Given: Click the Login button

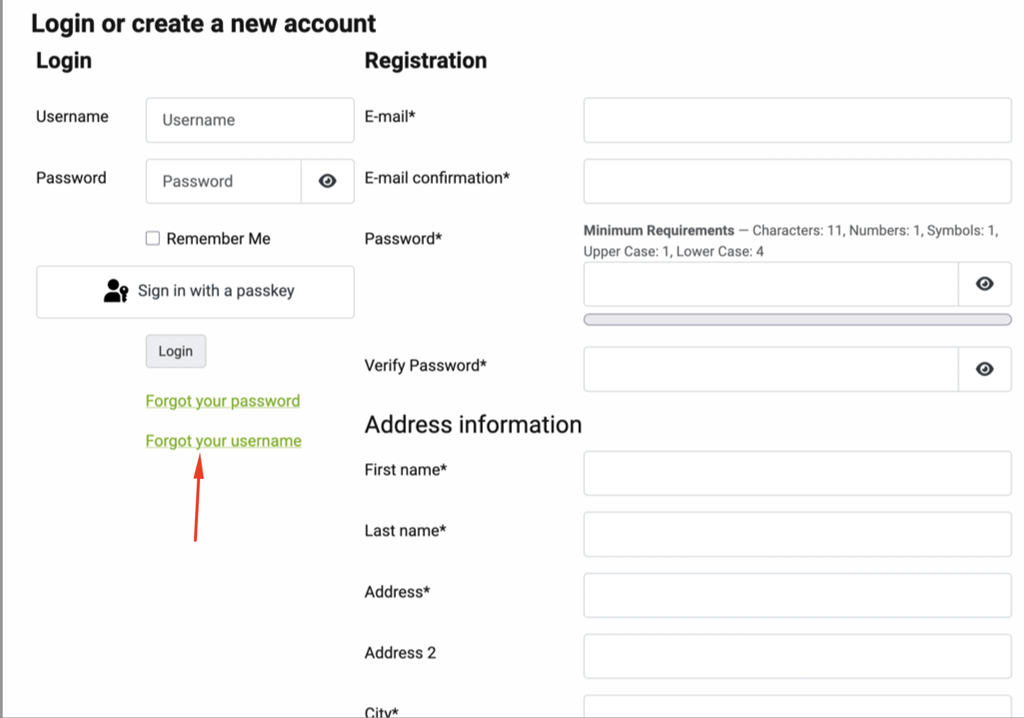Looking at the screenshot, I should pos(176,351).
